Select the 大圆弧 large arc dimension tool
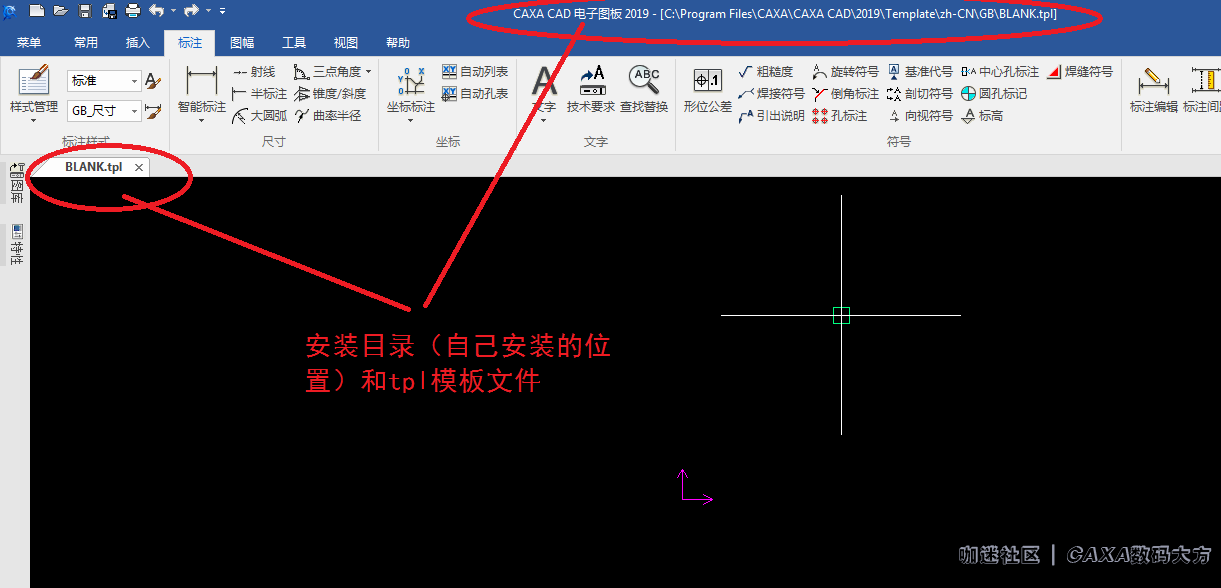 pyautogui.click(x=260, y=116)
